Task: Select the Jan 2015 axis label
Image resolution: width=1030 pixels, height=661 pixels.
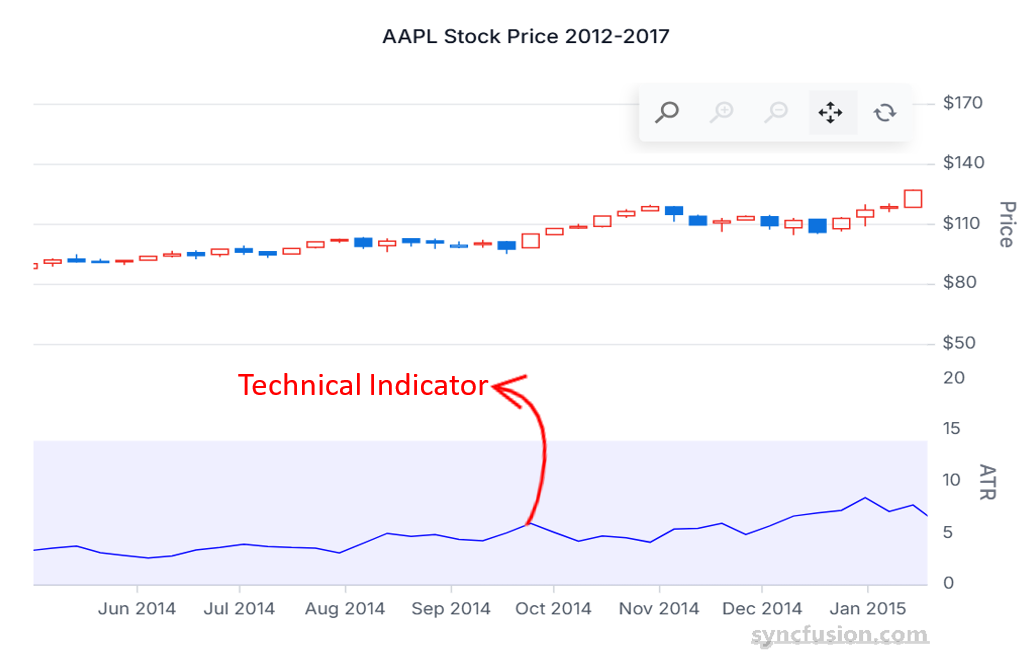Action: tap(867, 608)
